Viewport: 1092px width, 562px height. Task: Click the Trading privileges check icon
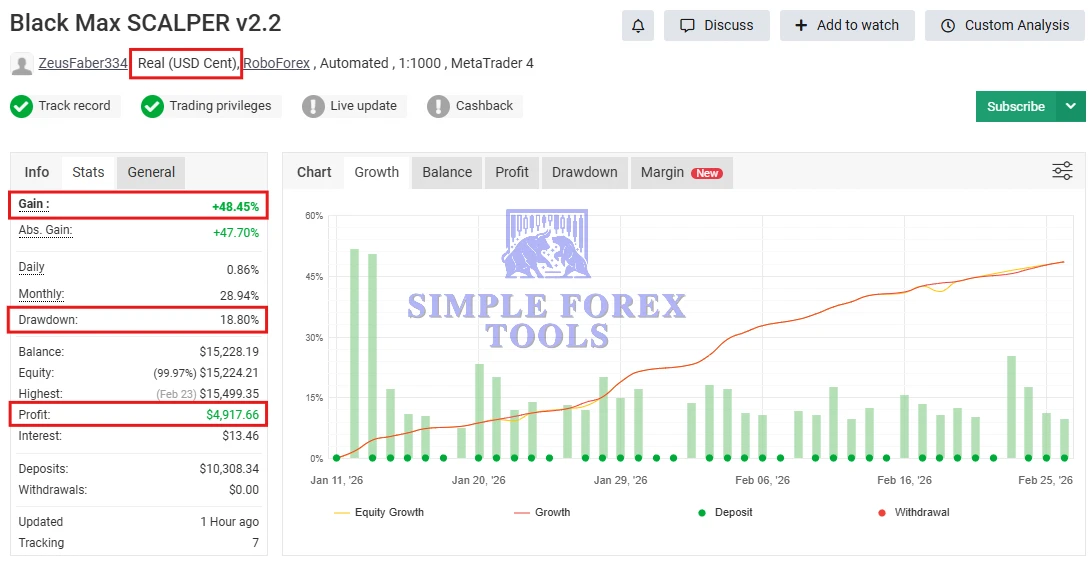tap(153, 107)
